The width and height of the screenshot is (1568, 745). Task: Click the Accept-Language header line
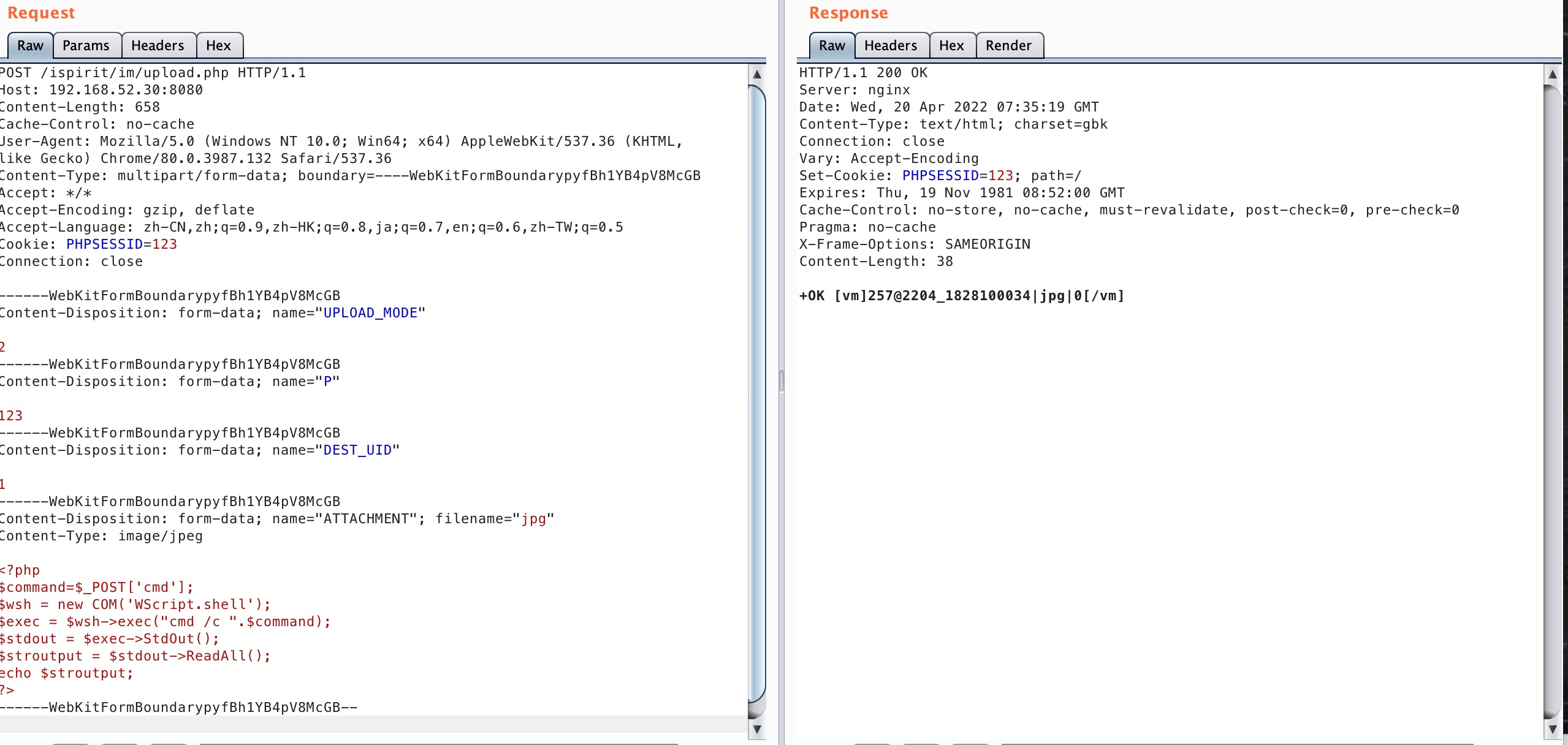tap(311, 227)
